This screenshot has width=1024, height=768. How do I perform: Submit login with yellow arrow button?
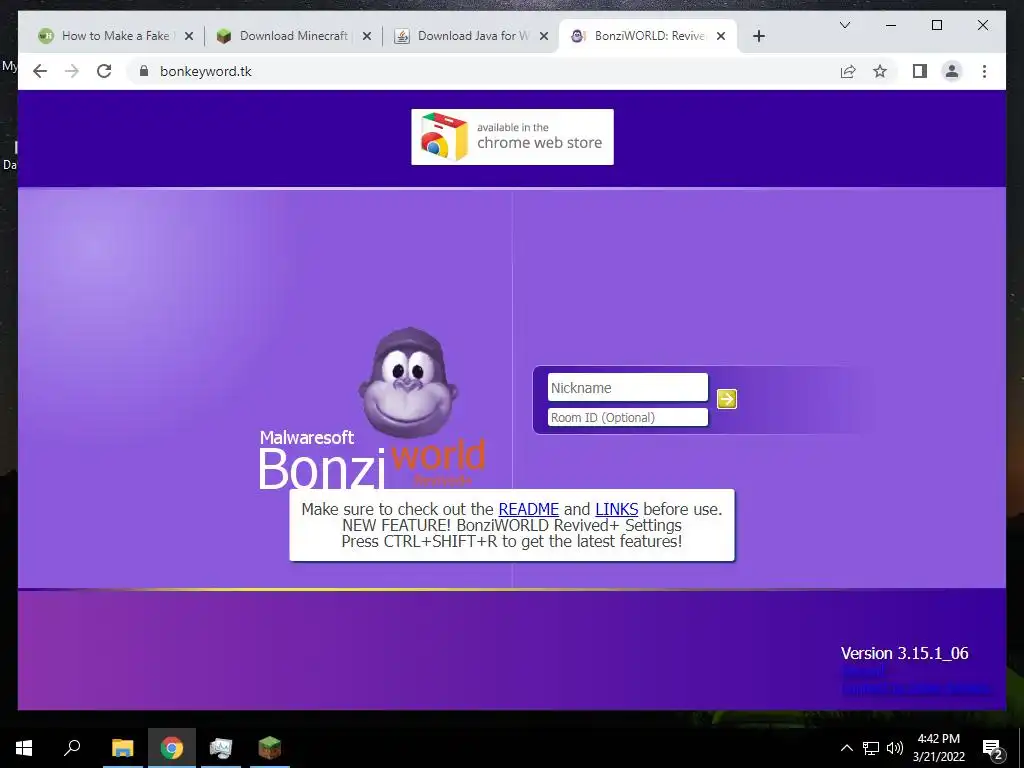[x=727, y=398]
